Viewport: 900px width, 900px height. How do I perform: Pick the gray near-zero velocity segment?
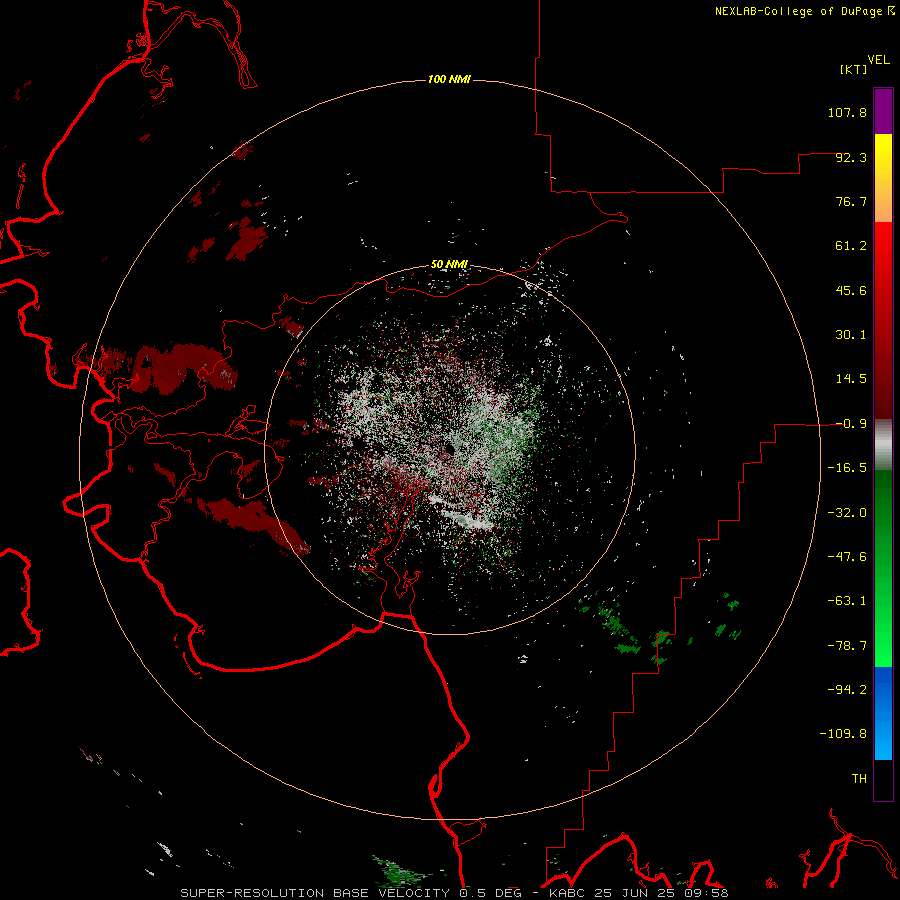coord(883,445)
